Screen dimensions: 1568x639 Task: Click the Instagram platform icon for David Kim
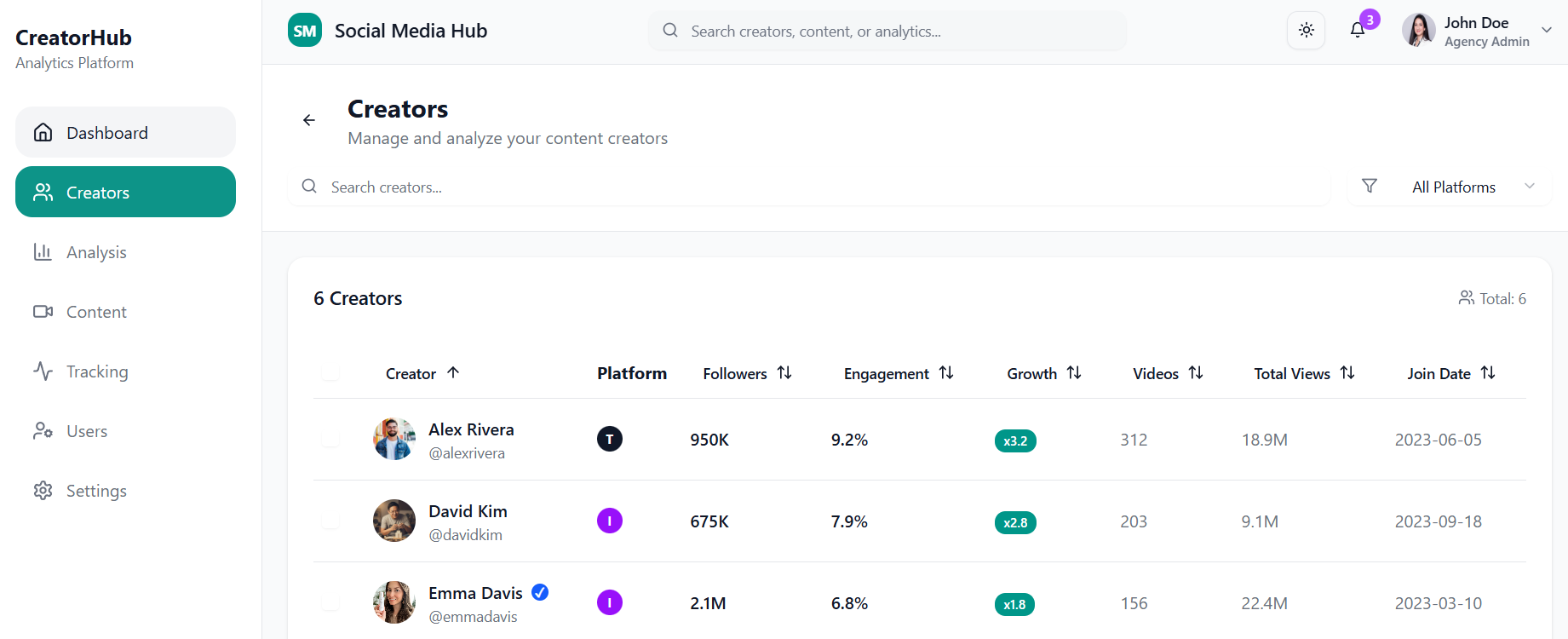[610, 521]
